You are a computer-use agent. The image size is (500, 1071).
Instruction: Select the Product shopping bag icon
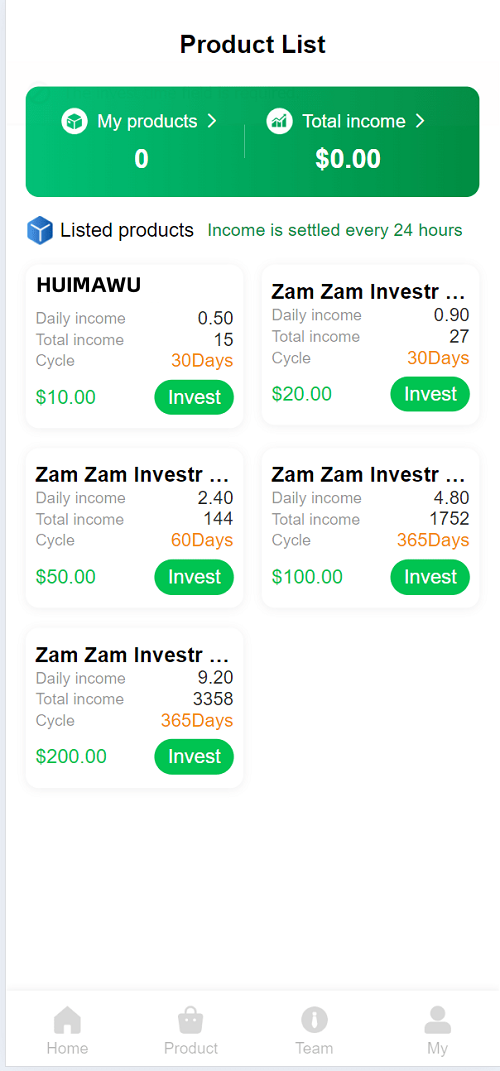click(x=191, y=1021)
